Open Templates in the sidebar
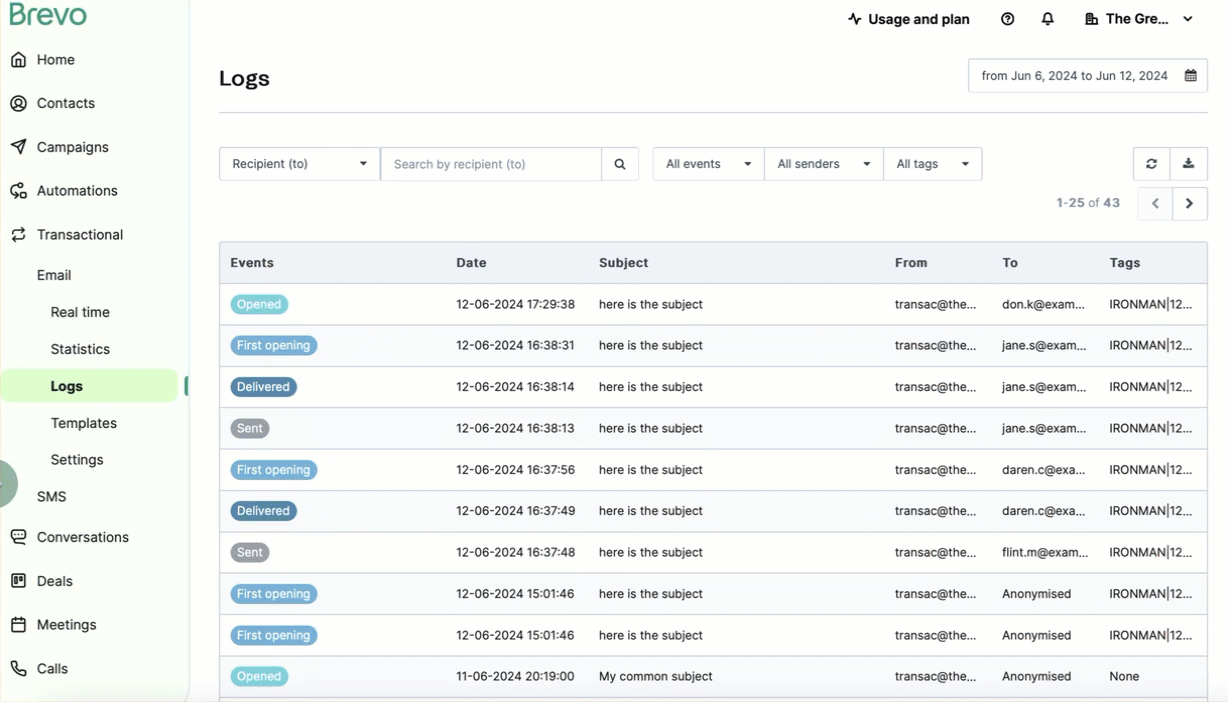 [84, 423]
